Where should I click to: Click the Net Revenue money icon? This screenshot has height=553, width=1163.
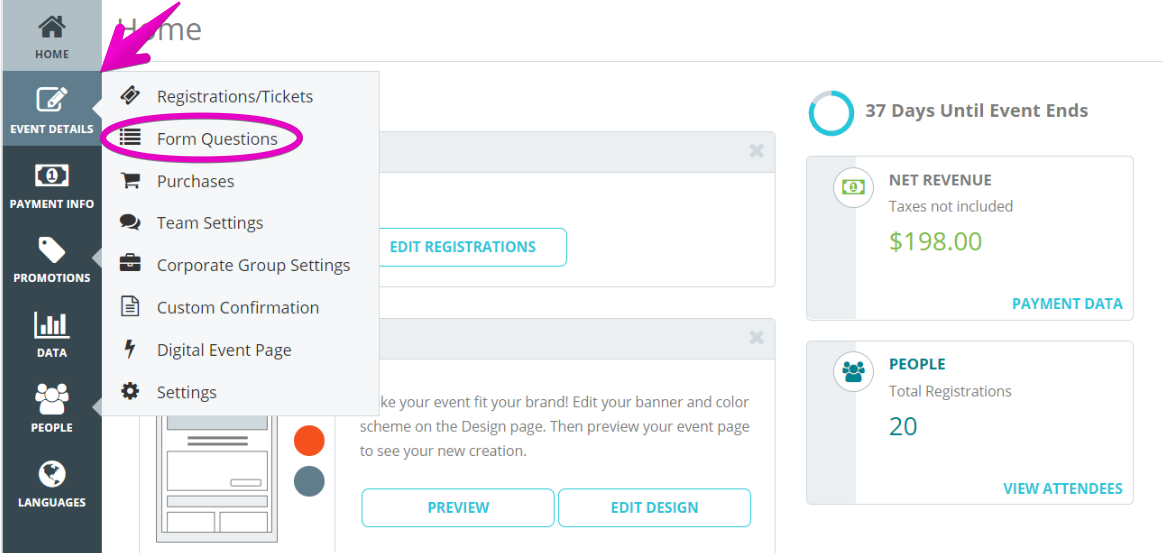tap(853, 187)
